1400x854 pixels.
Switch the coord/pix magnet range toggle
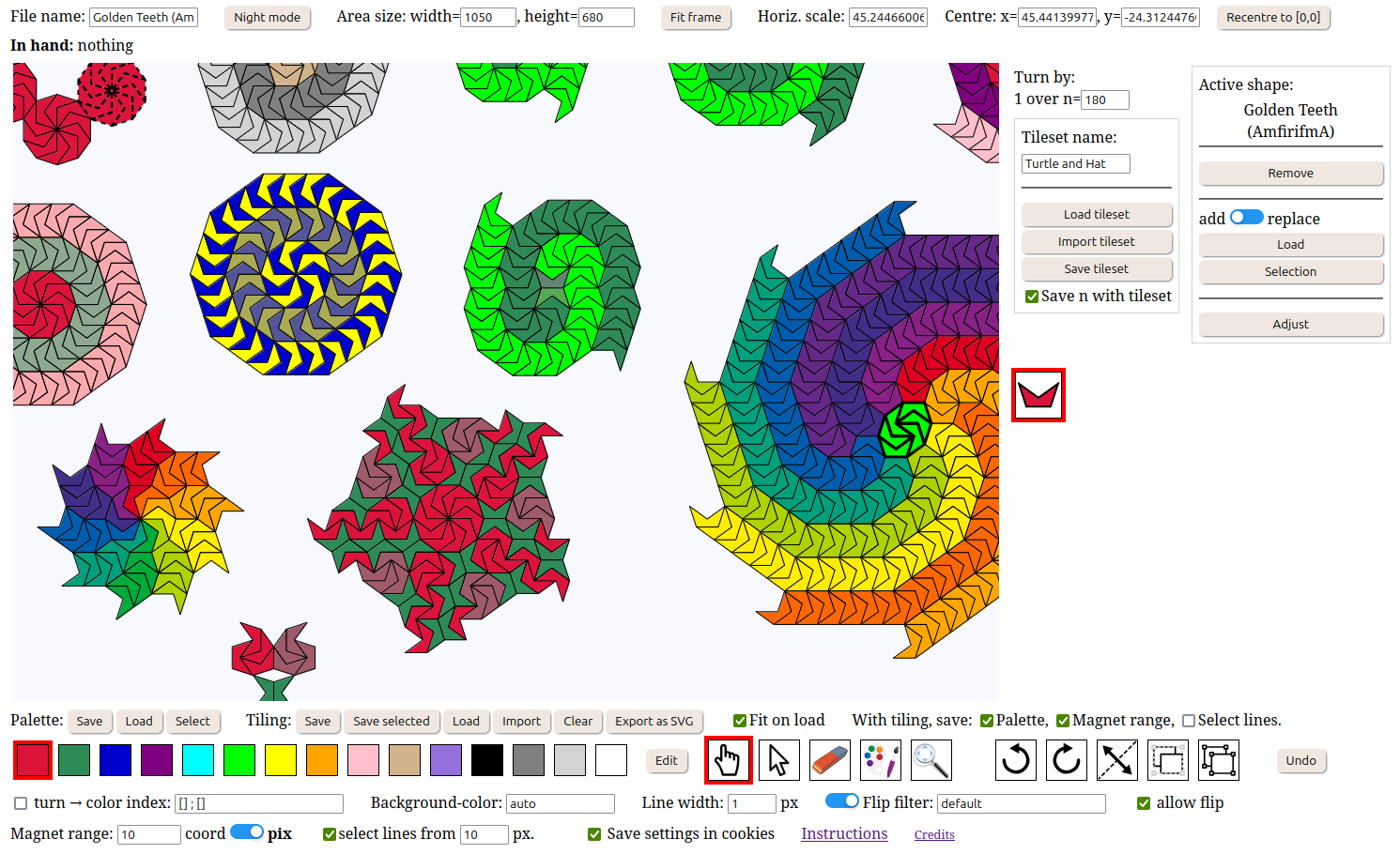pos(246,832)
